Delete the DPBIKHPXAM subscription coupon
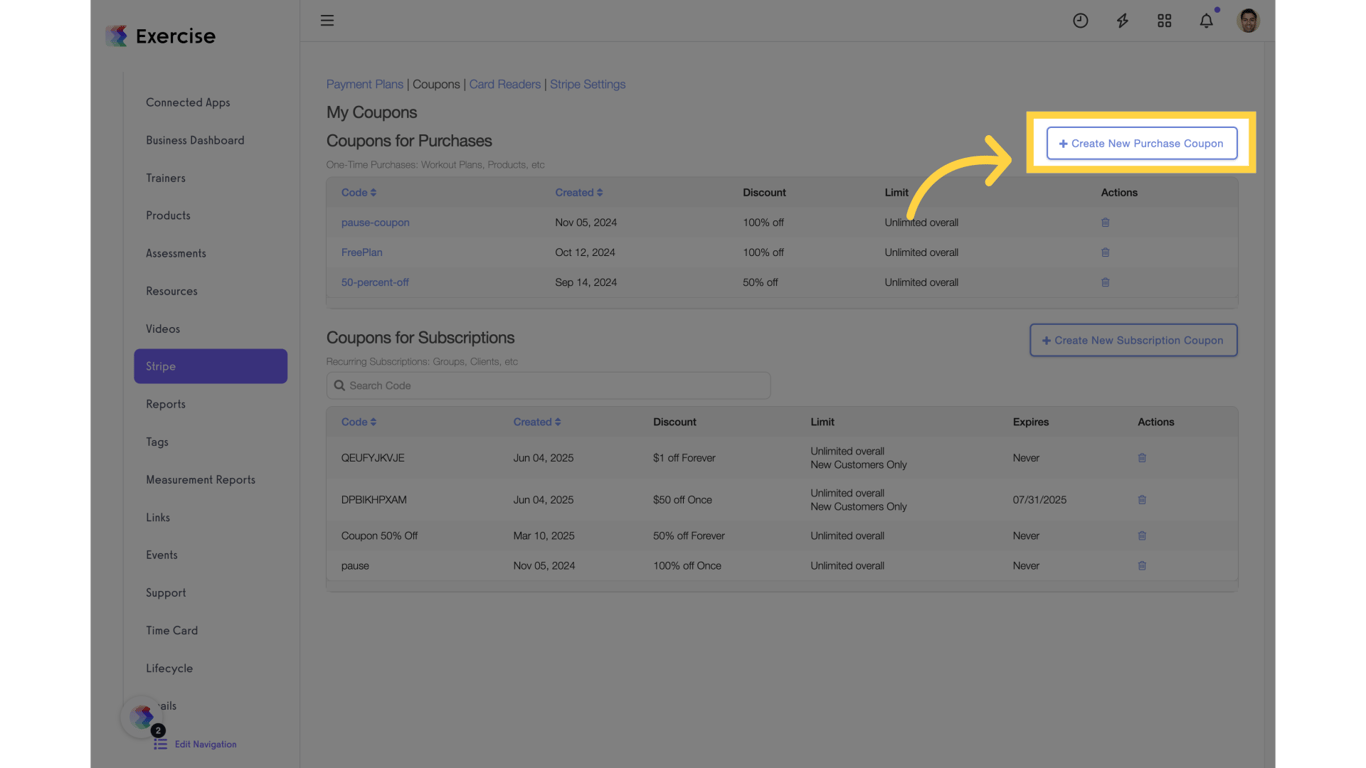 point(1142,500)
